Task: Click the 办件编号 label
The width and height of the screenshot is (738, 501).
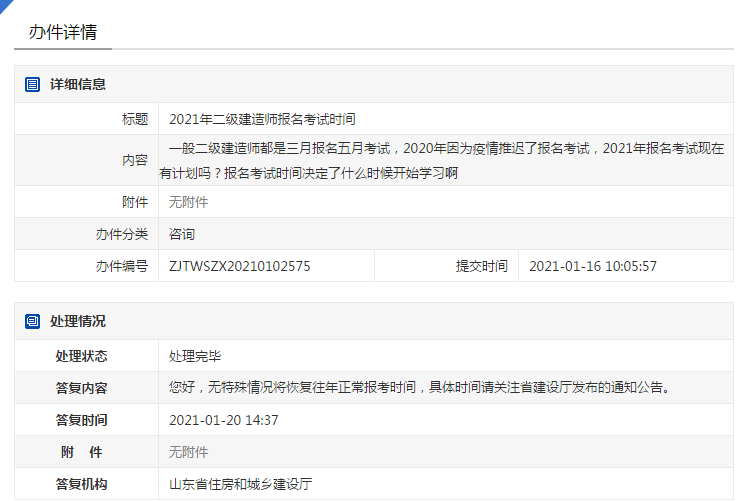Action: tap(122, 266)
